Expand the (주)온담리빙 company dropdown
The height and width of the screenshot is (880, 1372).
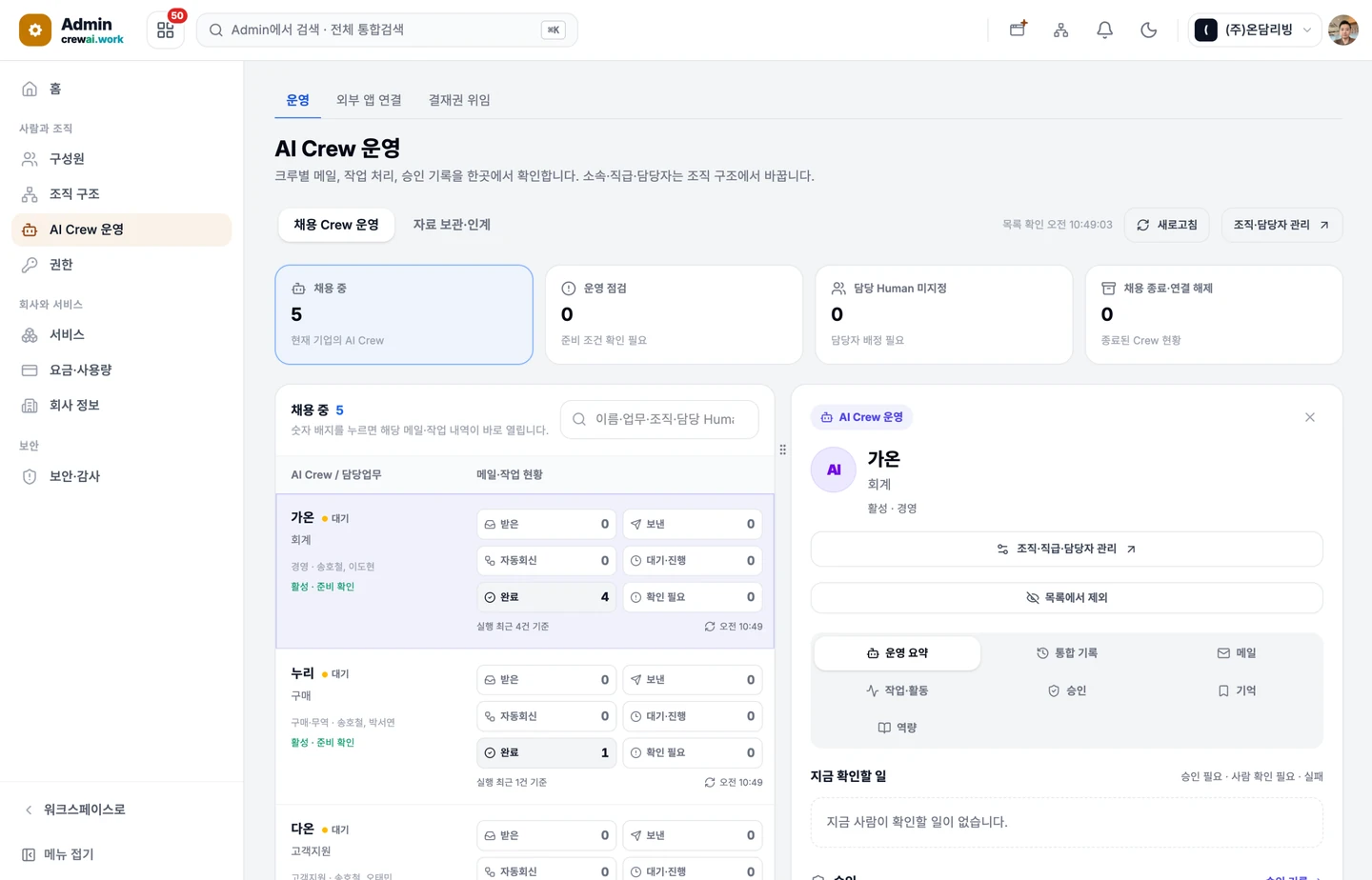pyautogui.click(x=1254, y=30)
